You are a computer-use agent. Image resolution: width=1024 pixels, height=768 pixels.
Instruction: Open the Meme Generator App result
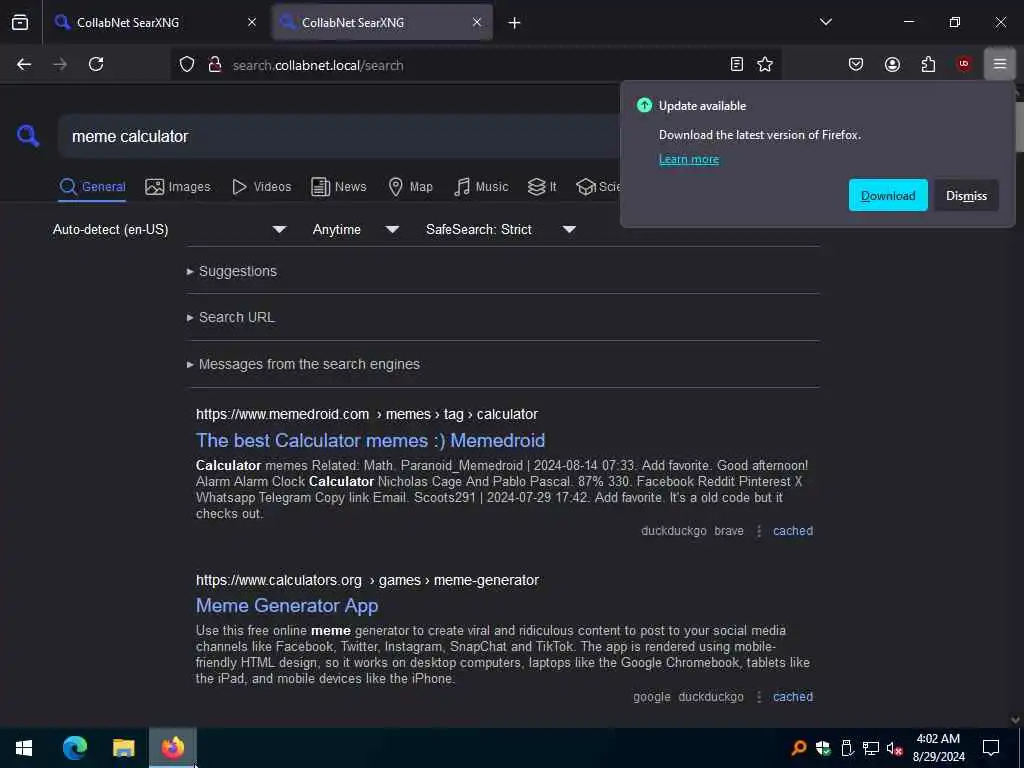tap(287, 605)
